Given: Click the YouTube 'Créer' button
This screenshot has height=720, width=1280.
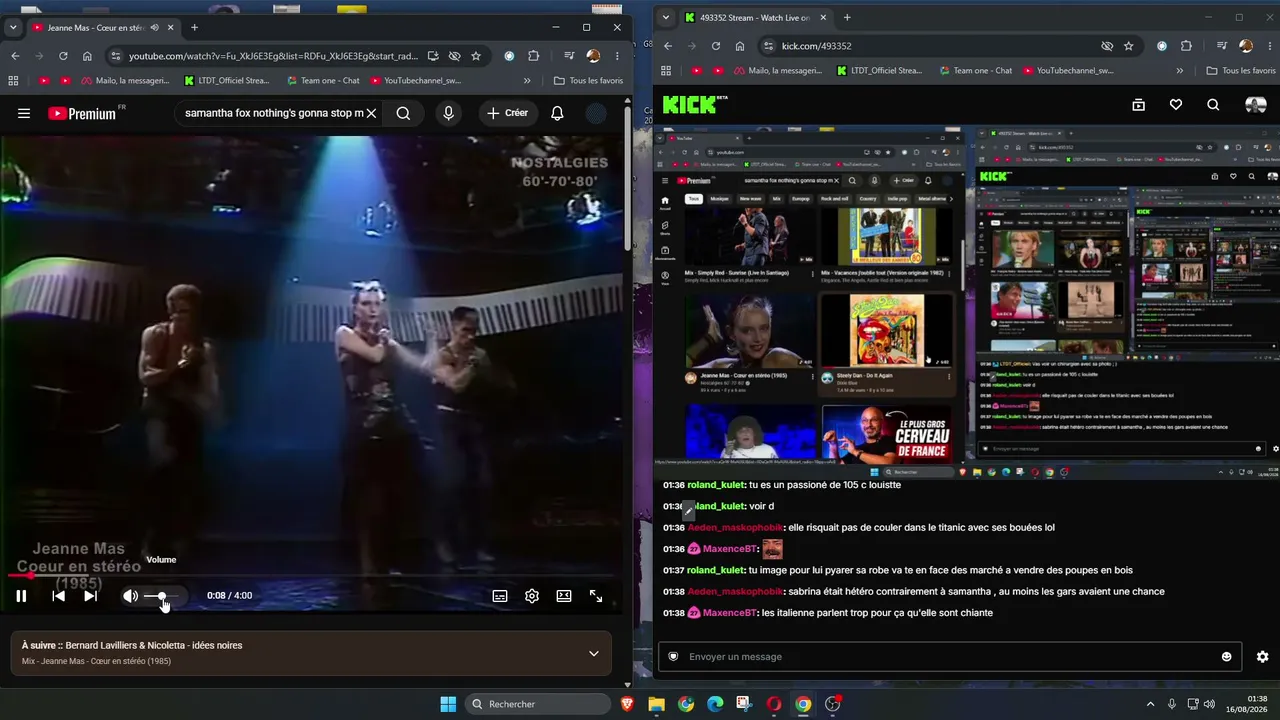Looking at the screenshot, I should coord(507,113).
